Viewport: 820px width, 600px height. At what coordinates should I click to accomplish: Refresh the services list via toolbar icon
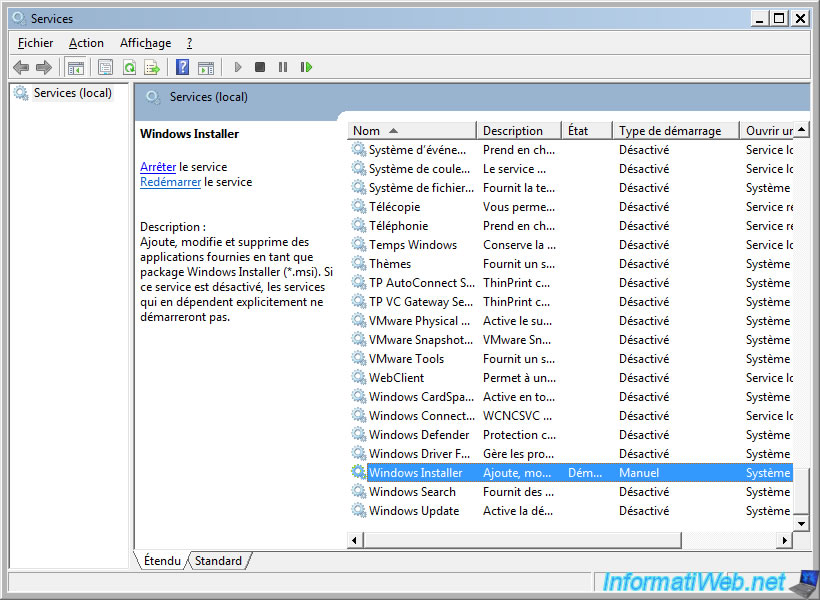point(129,67)
